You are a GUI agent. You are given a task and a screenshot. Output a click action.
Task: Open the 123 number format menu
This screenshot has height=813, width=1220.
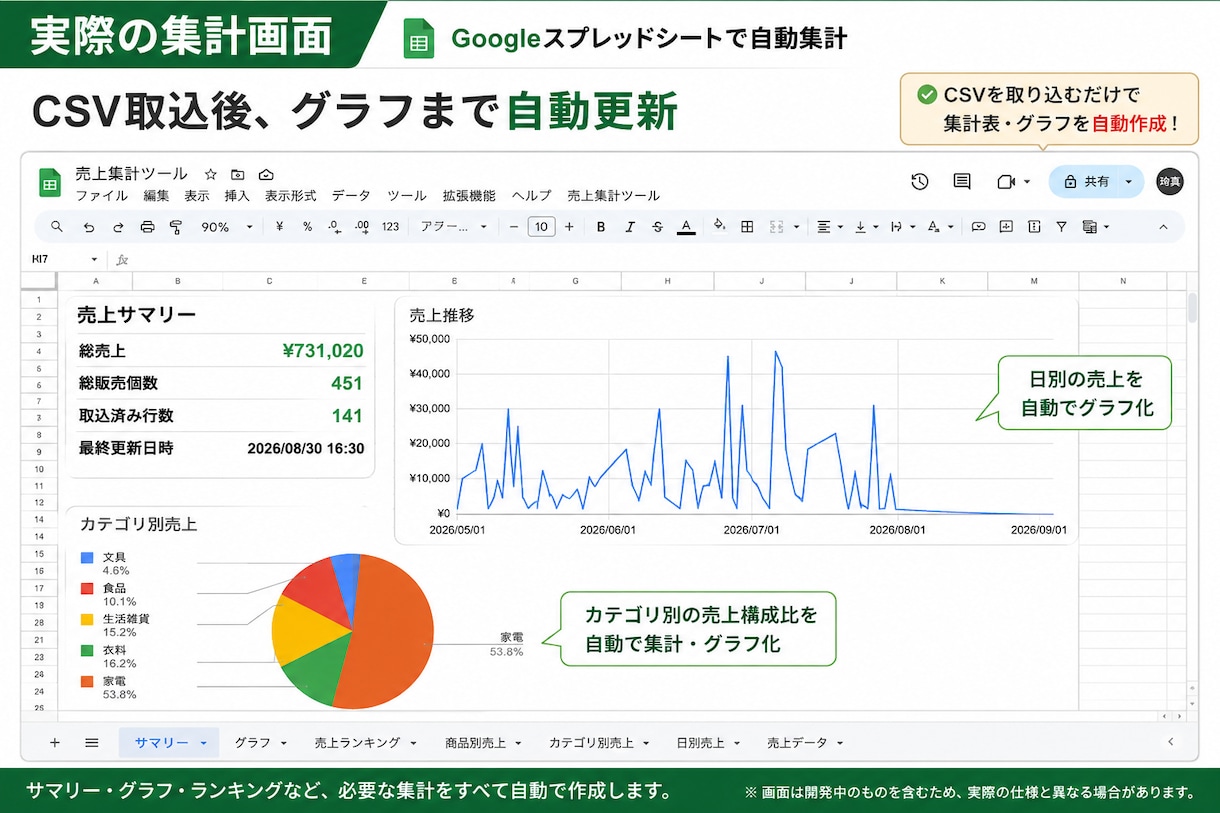tap(391, 227)
